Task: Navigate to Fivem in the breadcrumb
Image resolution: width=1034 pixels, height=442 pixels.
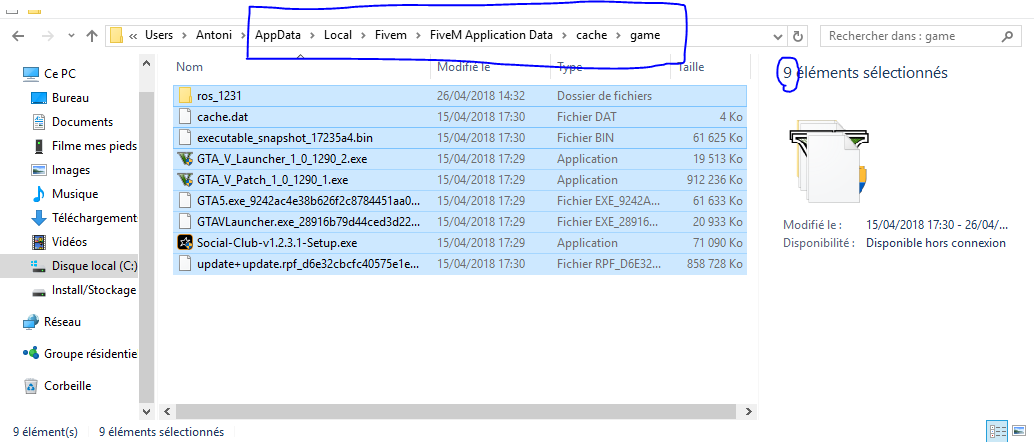Action: 391,36
